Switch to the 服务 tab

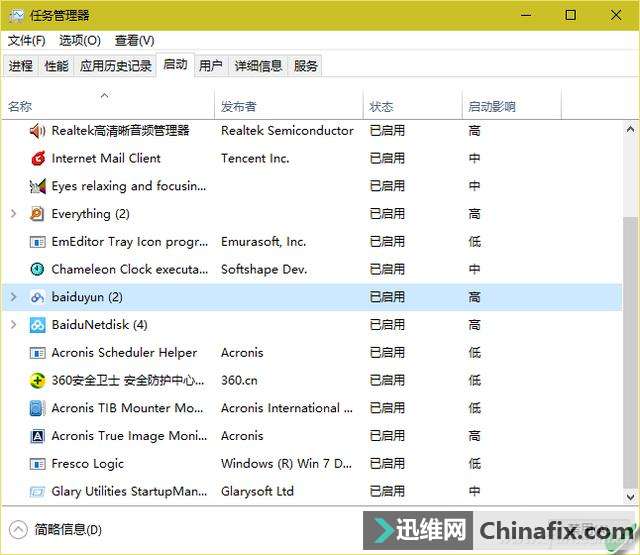[x=305, y=66]
